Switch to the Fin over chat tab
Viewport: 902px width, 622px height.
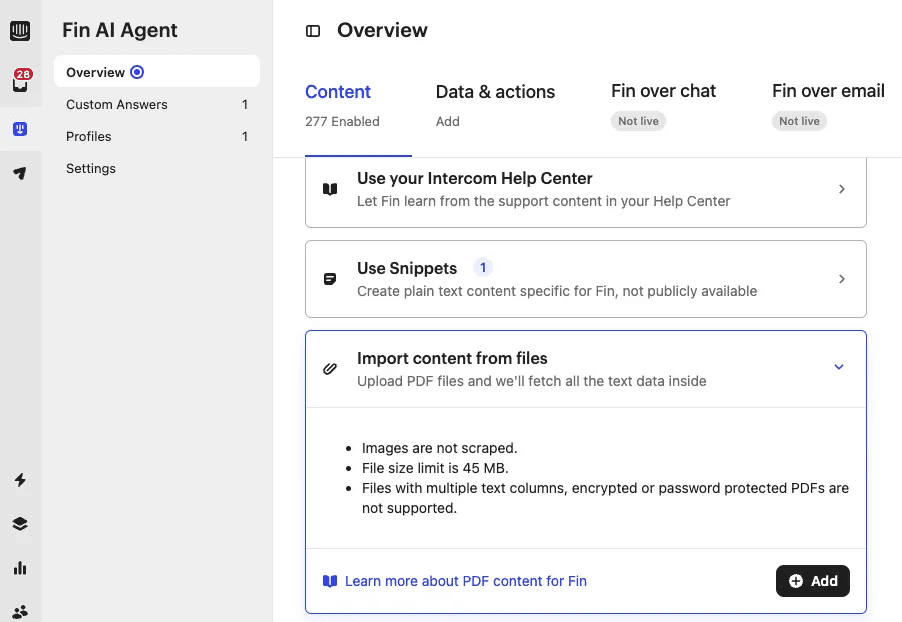pos(663,91)
